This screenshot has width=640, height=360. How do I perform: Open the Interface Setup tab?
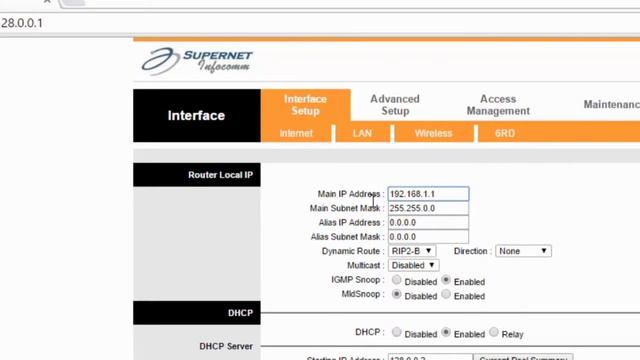[x=305, y=105]
